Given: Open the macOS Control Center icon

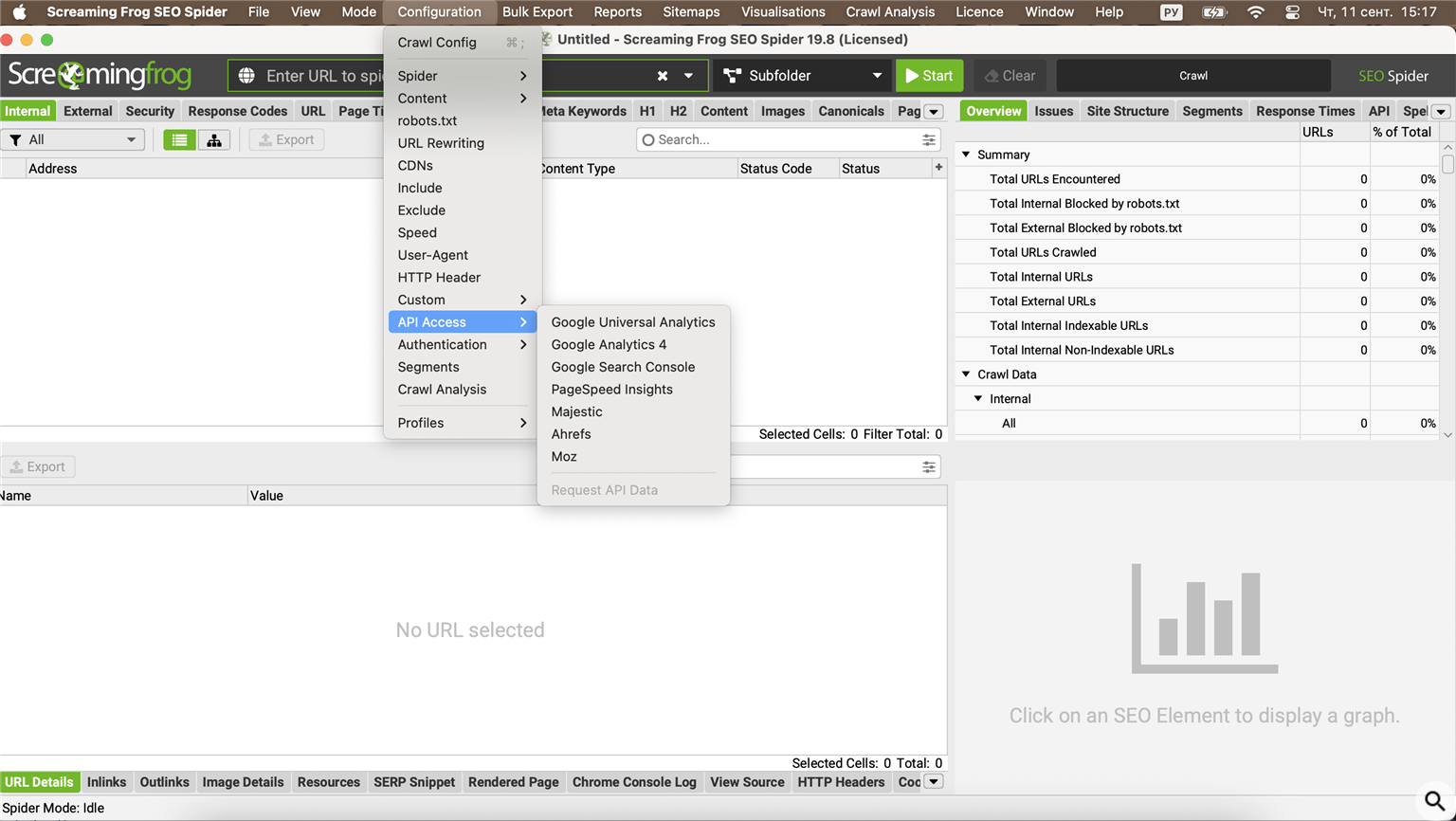Looking at the screenshot, I should click(1292, 12).
